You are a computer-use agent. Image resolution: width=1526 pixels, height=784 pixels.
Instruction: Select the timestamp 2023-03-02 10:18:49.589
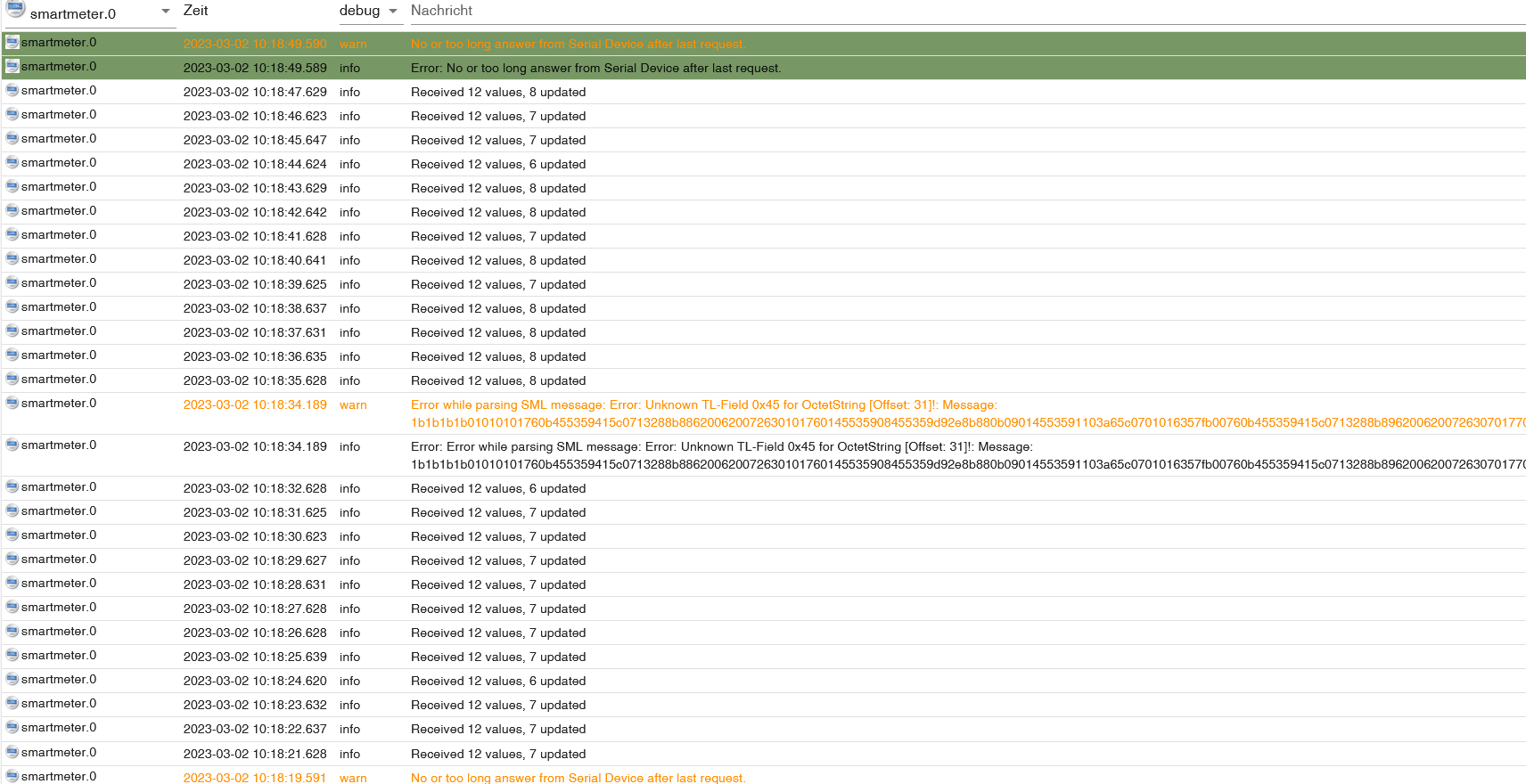click(x=255, y=68)
